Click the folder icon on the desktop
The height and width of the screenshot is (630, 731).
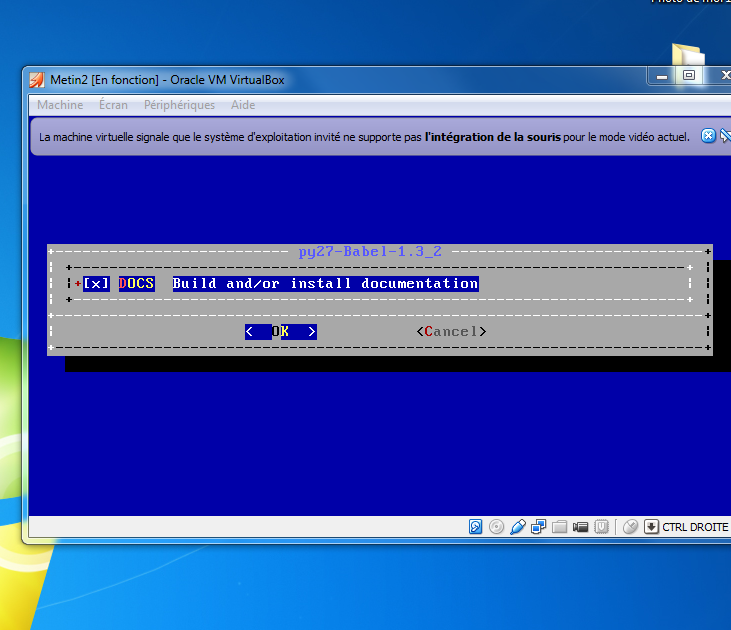coord(688,54)
